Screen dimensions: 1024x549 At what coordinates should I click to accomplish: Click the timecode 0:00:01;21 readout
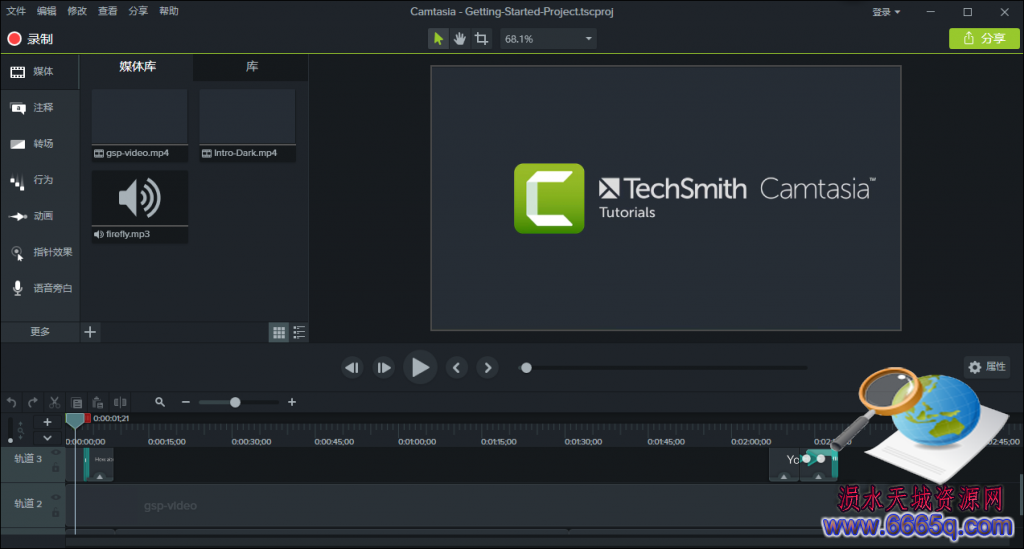[111, 418]
